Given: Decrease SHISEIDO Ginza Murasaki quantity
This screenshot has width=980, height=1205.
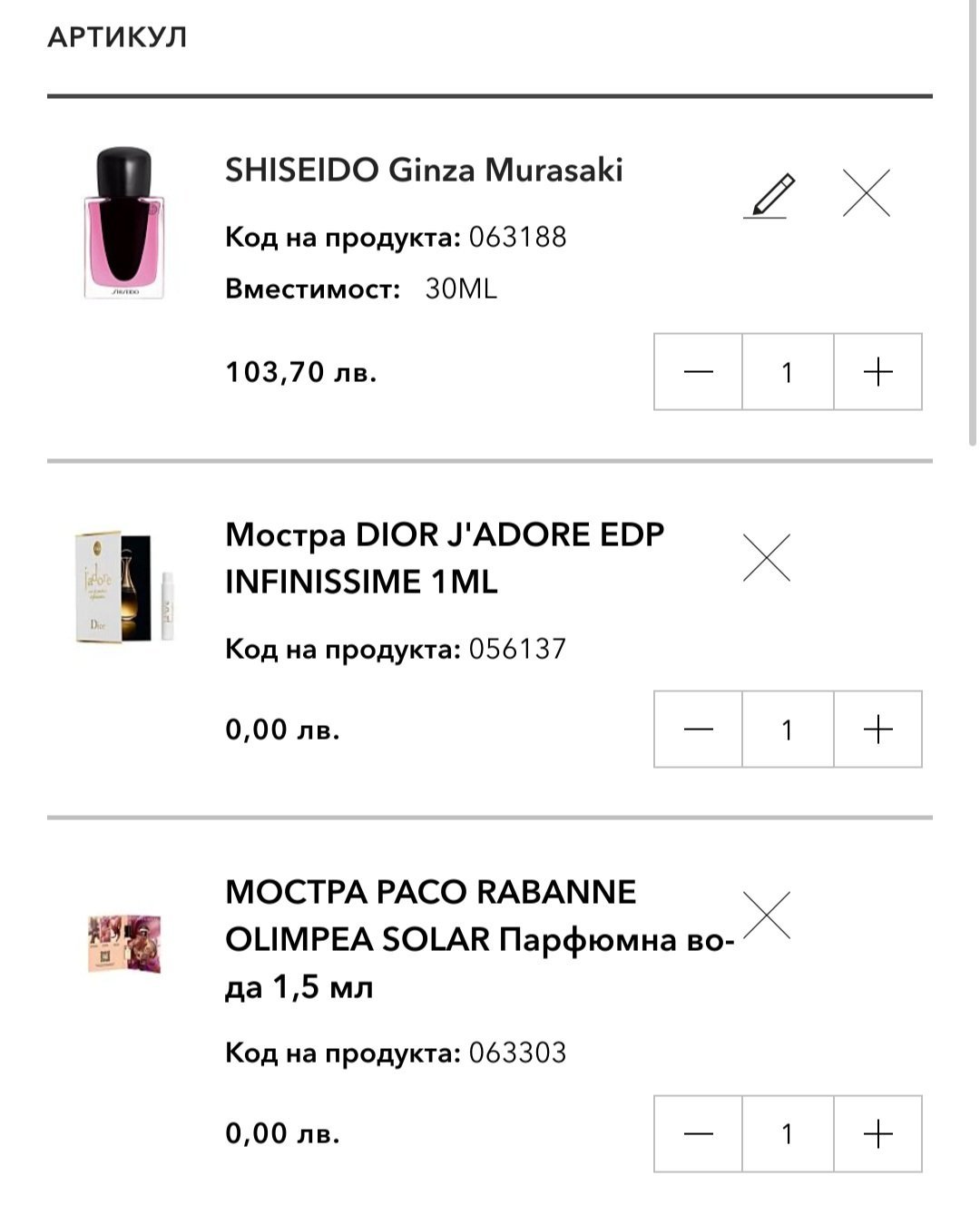Looking at the screenshot, I should click(x=698, y=372).
